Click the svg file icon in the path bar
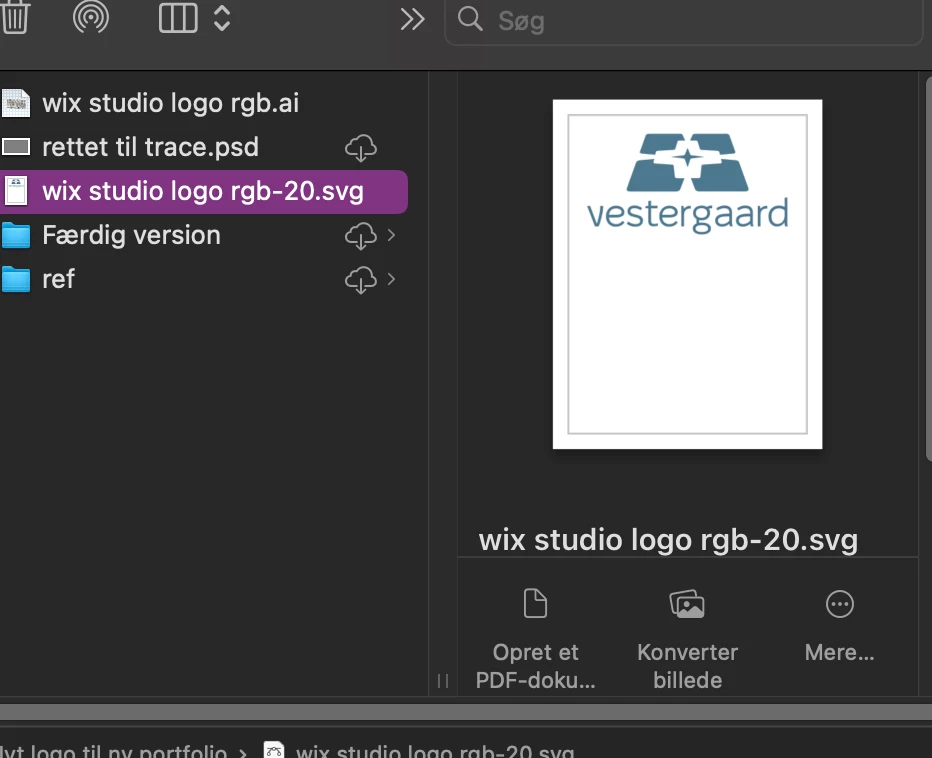The height and width of the screenshot is (758, 932). [x=274, y=750]
